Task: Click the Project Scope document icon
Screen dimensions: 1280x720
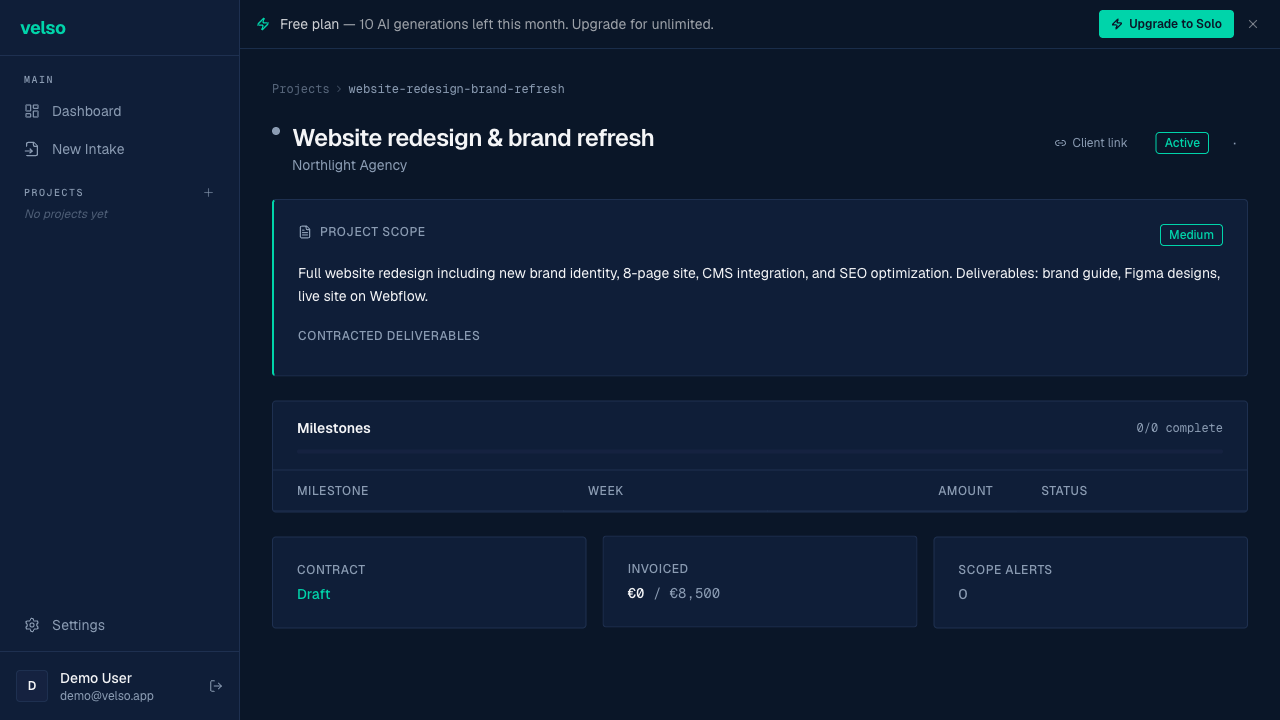Action: click(305, 231)
